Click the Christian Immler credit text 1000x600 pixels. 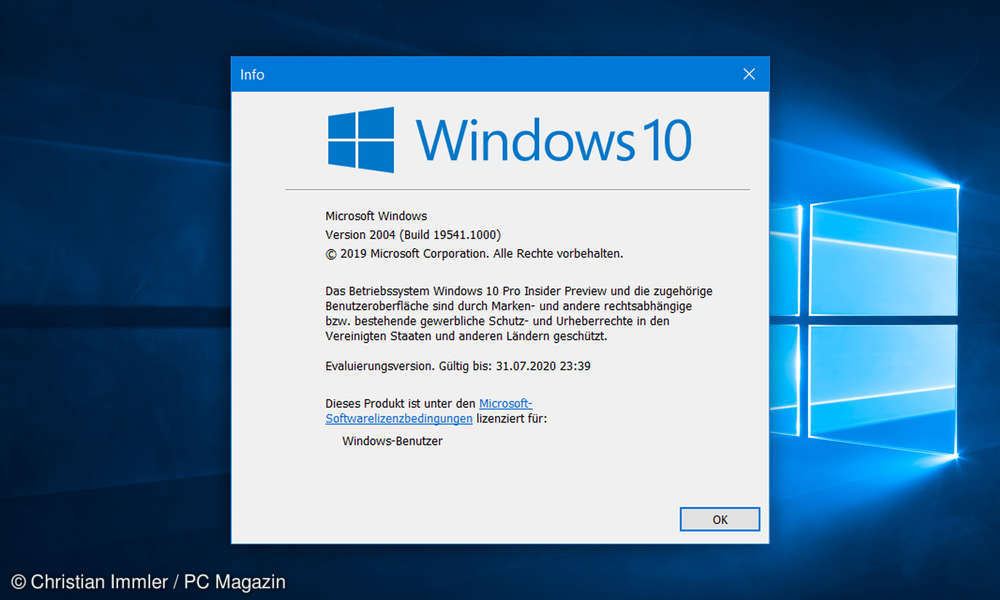(147, 581)
